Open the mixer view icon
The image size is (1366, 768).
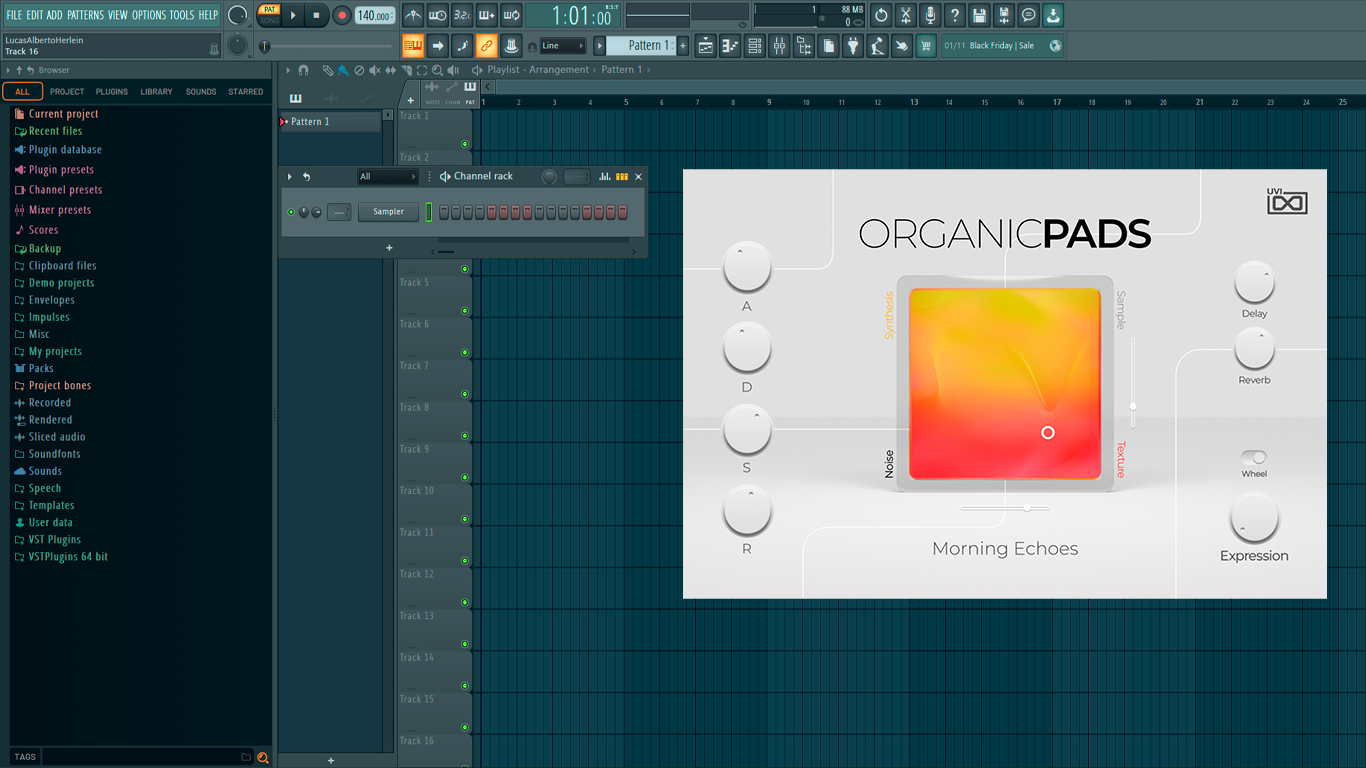click(779, 46)
